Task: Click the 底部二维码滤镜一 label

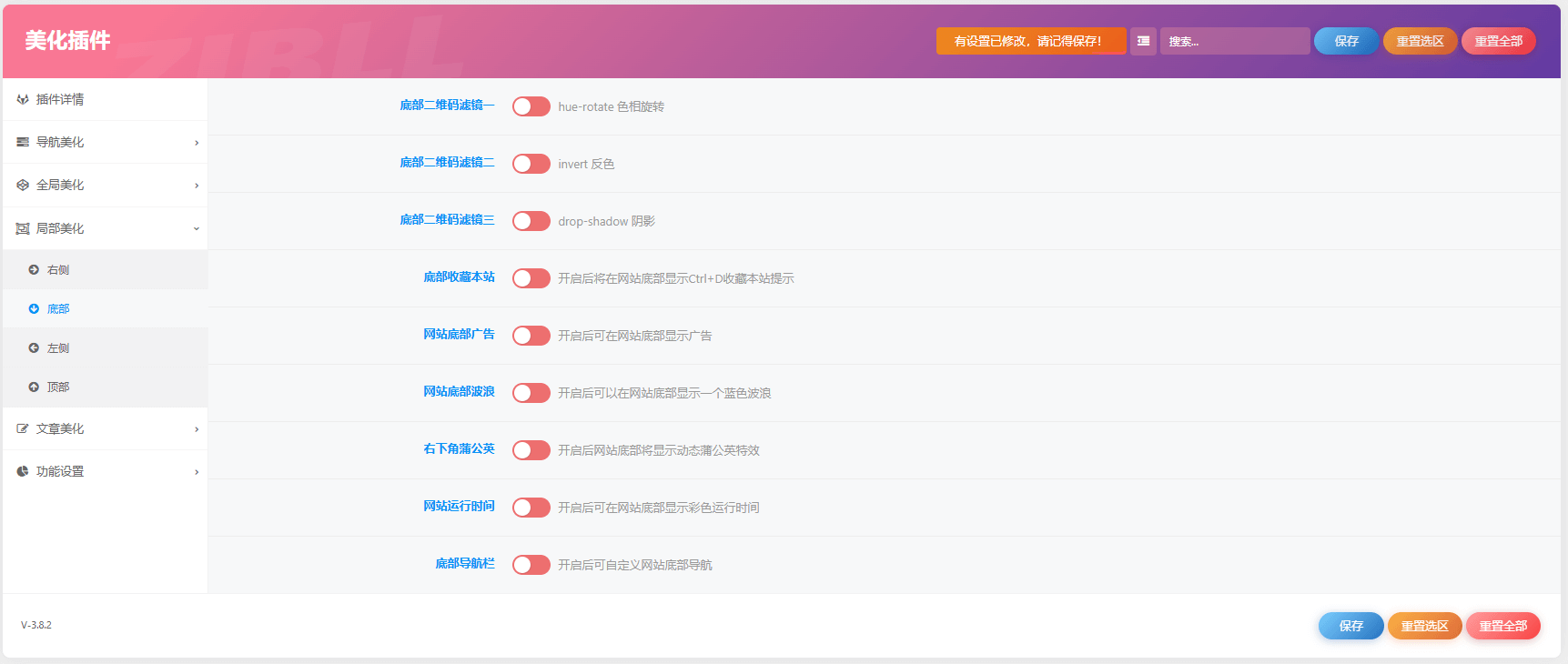Action: (x=447, y=106)
